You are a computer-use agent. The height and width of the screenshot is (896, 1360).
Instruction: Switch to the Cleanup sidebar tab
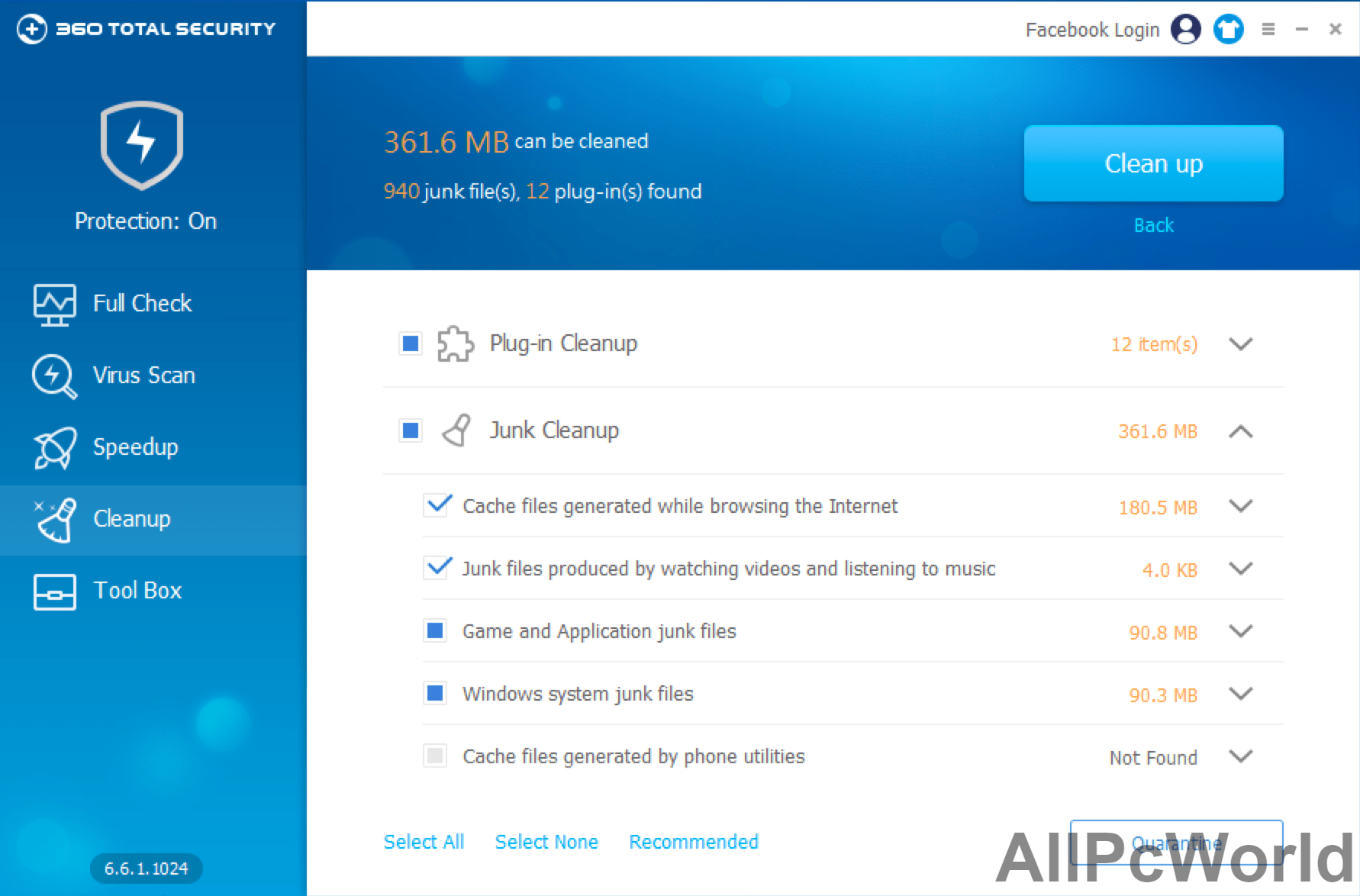[131, 519]
